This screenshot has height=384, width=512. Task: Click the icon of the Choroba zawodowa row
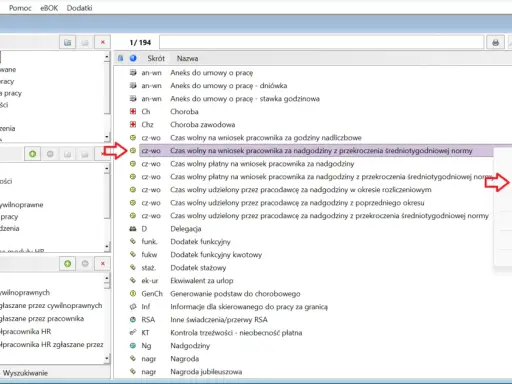[x=133, y=124]
